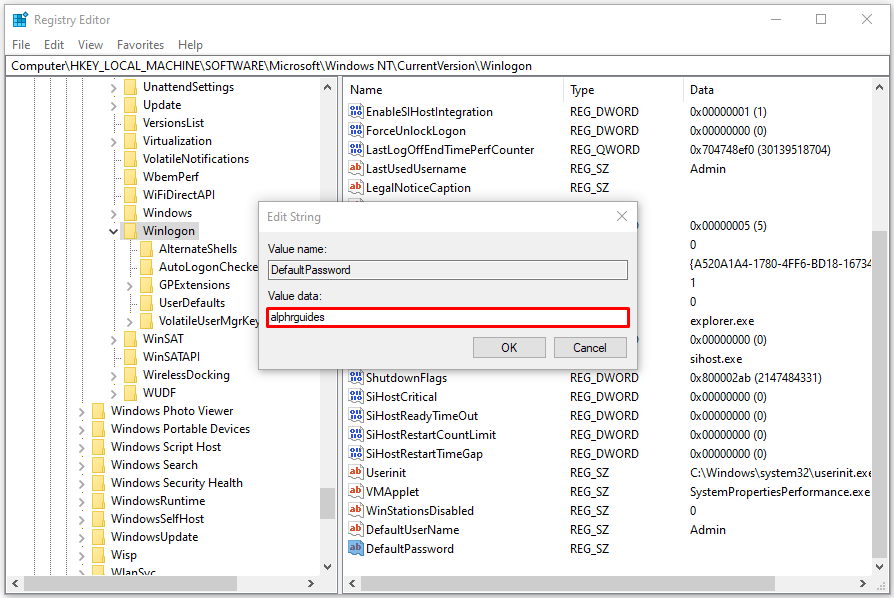Open the Edit menu
This screenshot has width=894, height=598.
54,44
